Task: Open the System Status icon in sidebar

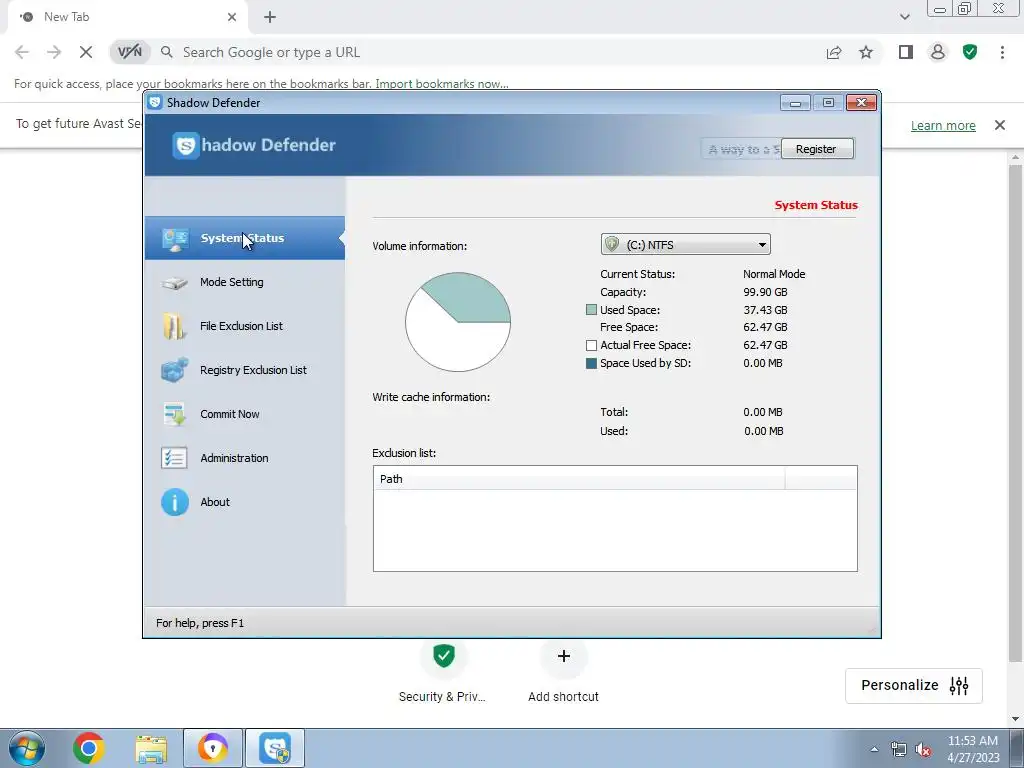Action: [175, 239]
